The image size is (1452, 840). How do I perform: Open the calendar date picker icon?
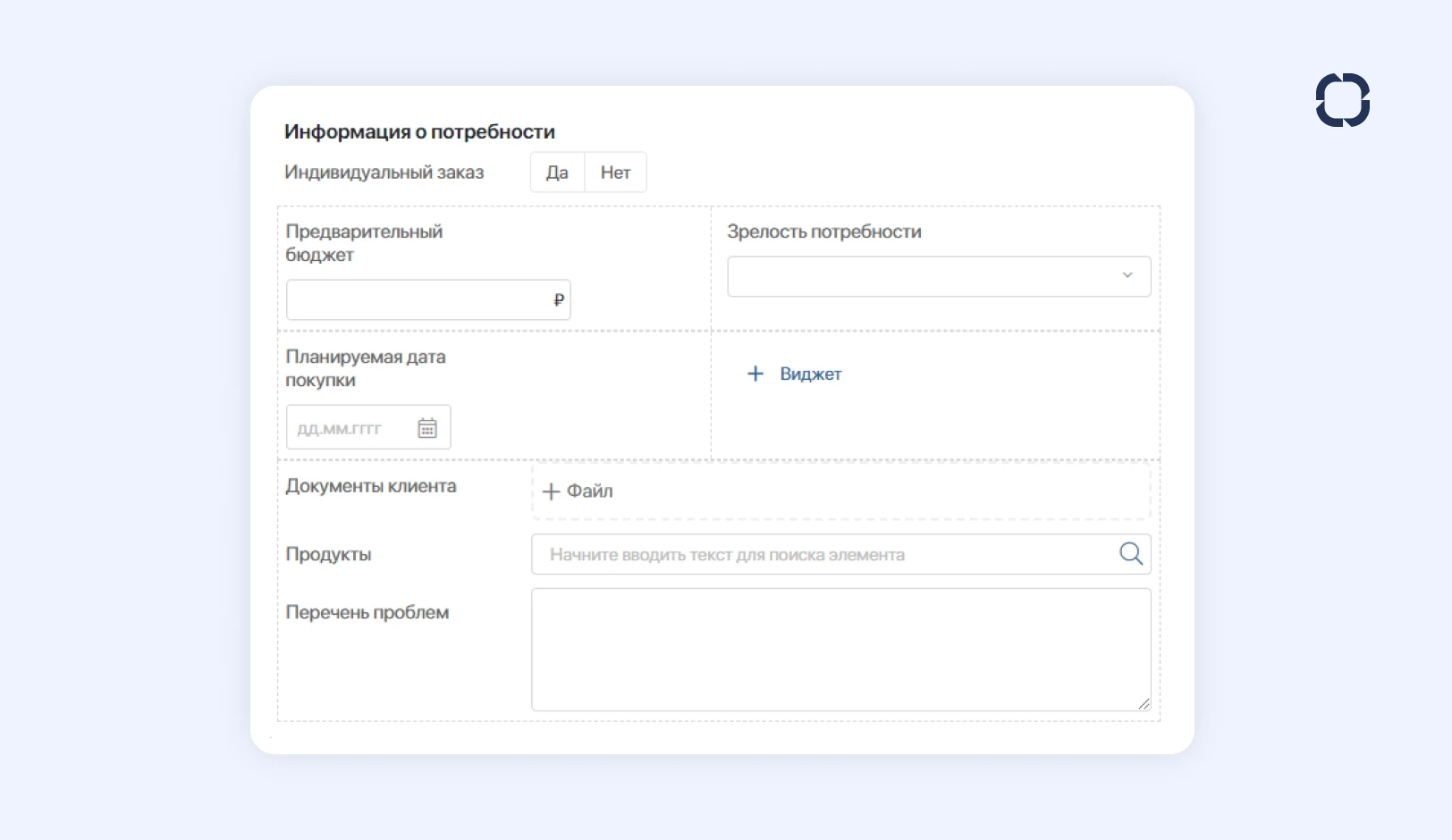pyautogui.click(x=427, y=429)
